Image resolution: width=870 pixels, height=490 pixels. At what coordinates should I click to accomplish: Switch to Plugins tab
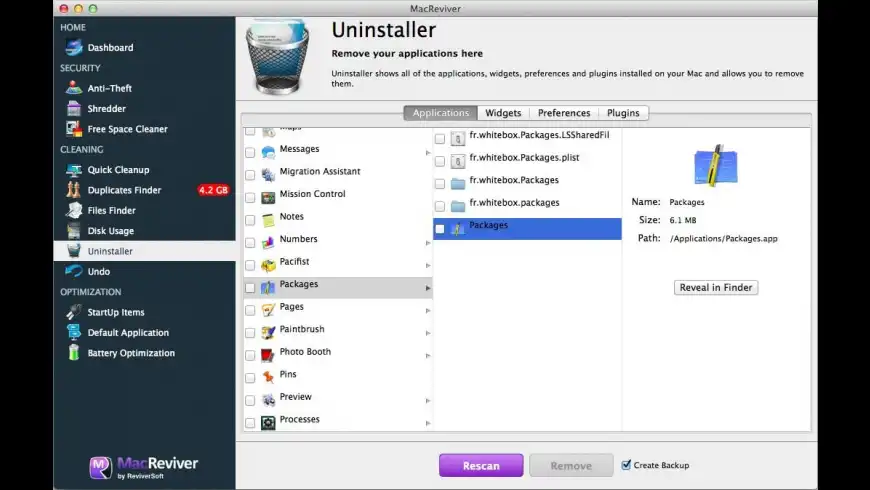pyautogui.click(x=623, y=113)
